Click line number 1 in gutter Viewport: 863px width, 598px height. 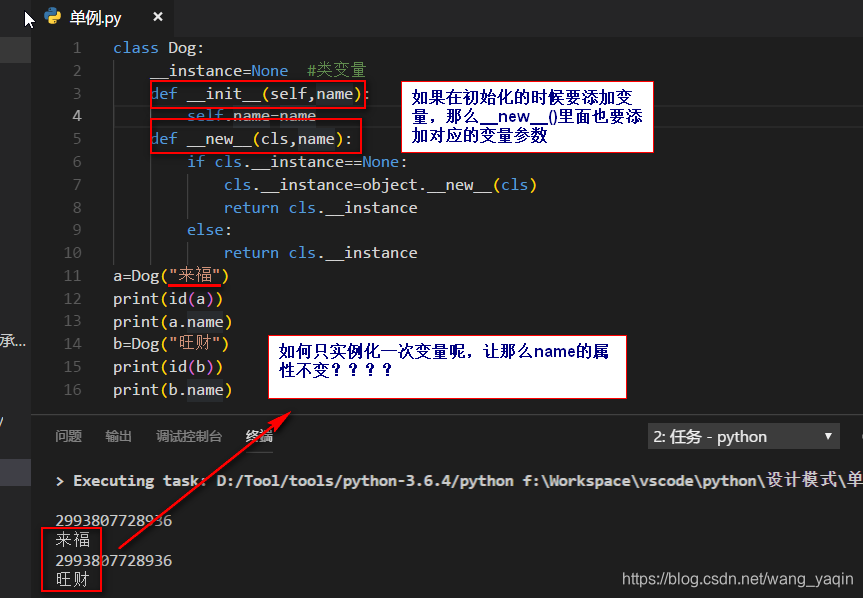pos(77,48)
